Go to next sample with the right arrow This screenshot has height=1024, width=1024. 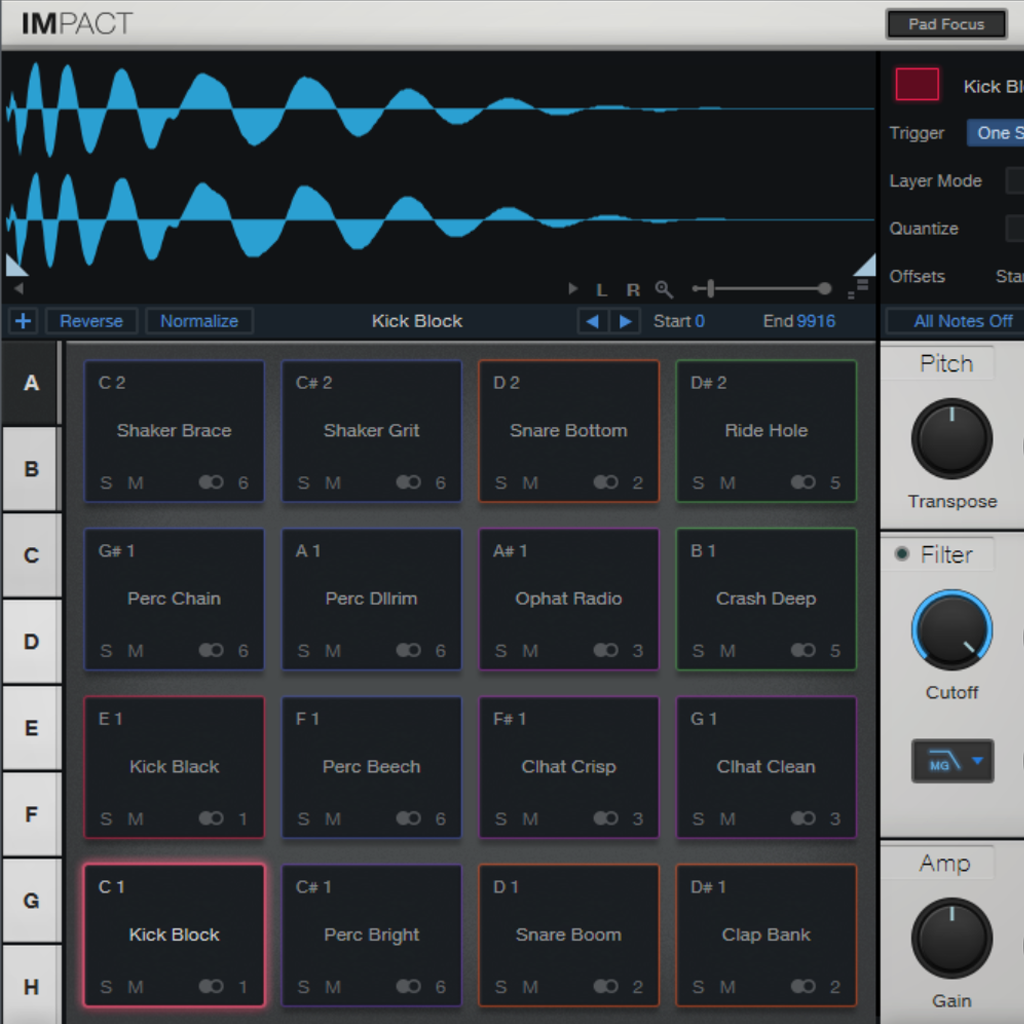click(x=625, y=321)
